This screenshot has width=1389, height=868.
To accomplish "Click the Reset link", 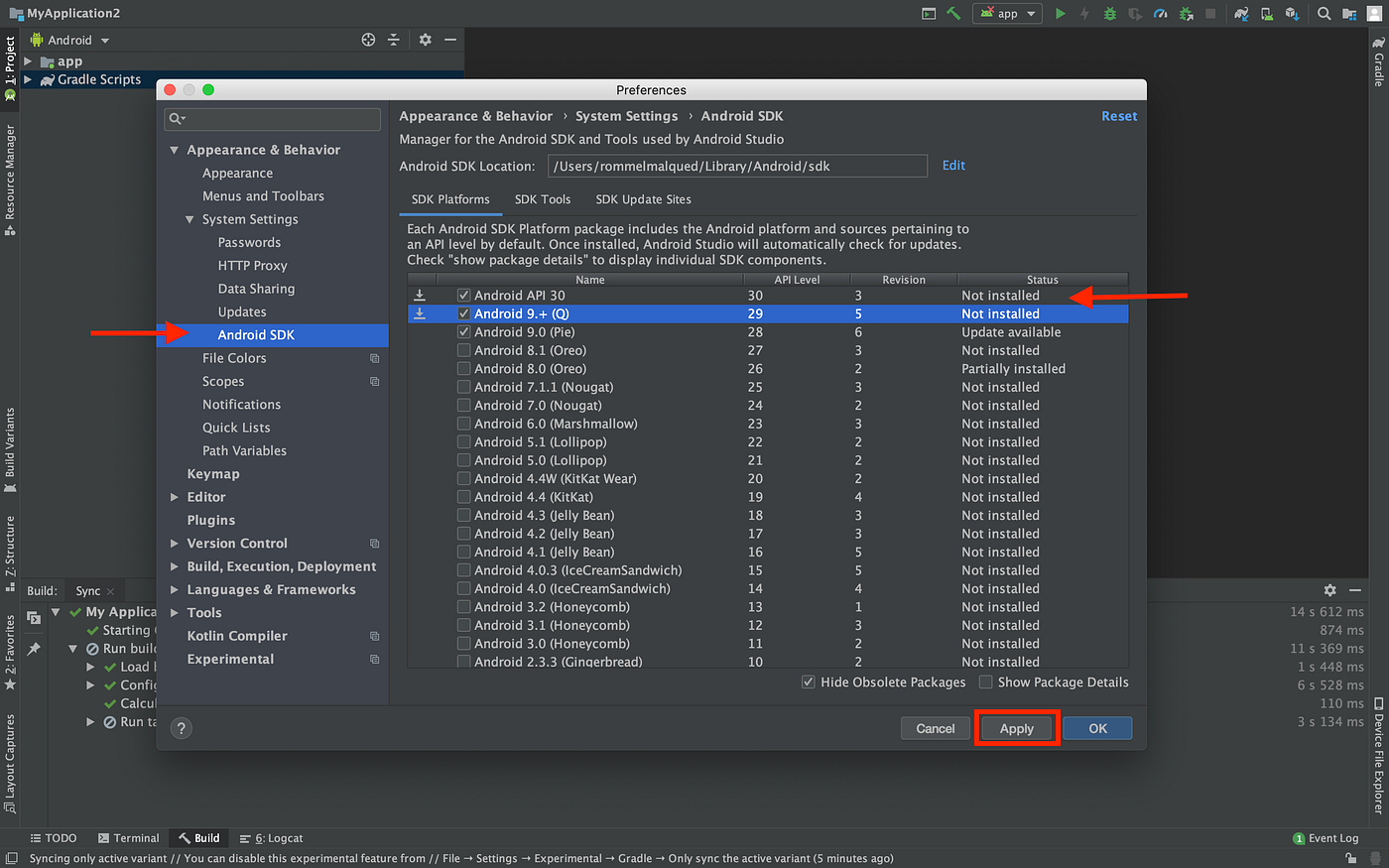I will pos(1119,116).
